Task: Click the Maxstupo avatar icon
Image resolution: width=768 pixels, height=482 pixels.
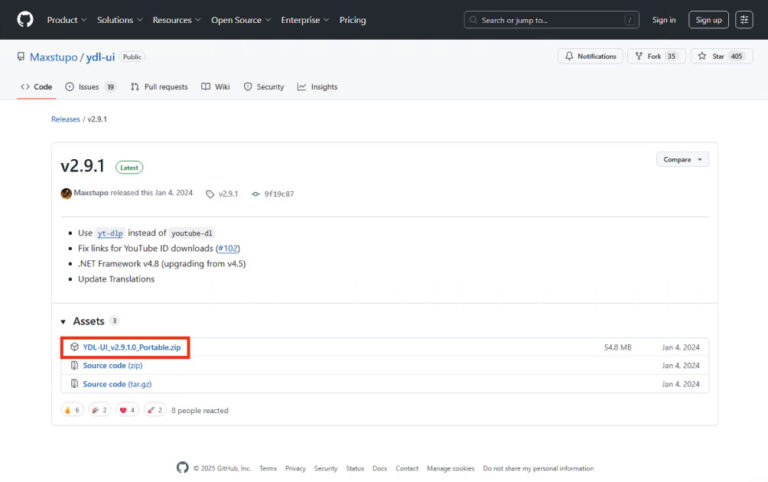Action: (66, 193)
